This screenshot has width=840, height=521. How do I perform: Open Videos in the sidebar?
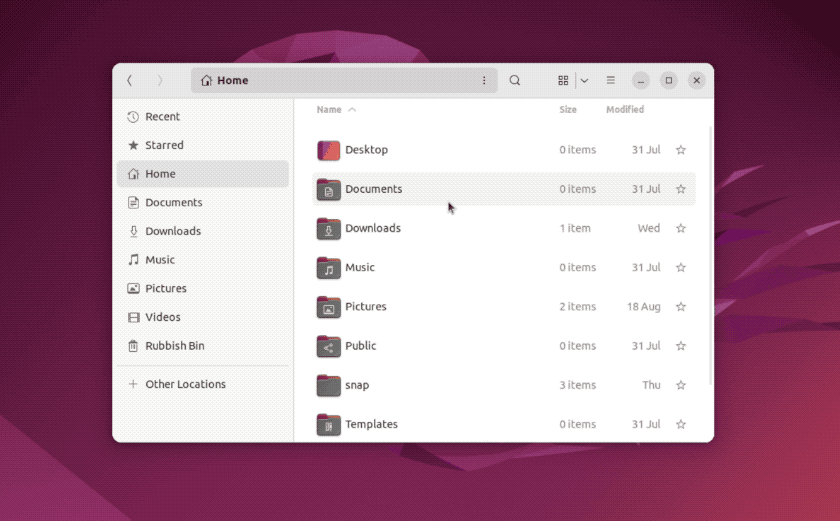[x=202, y=317]
